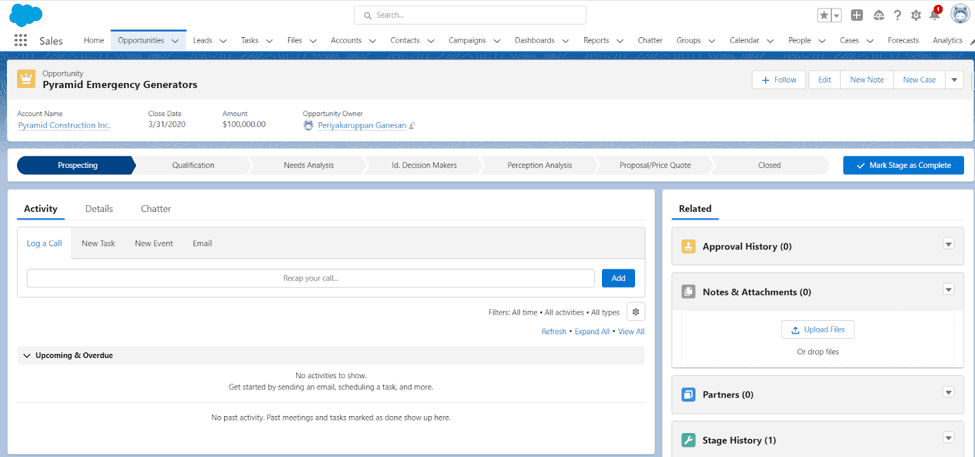Viewport: 975px width, 457px height.
Task: Open the Partners actions dropdown
Action: [x=948, y=392]
